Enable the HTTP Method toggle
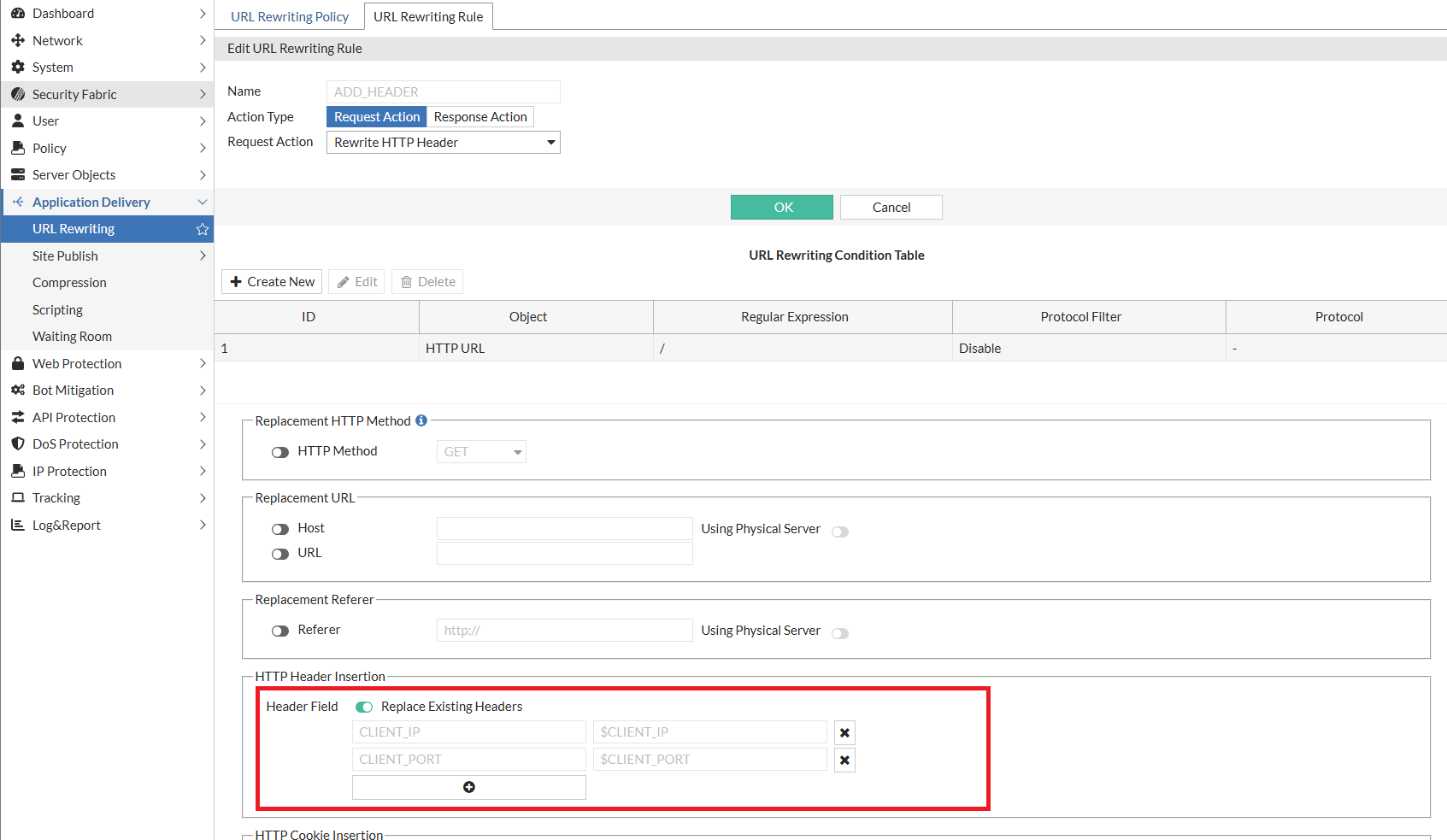This screenshot has height=840, width=1447. click(280, 452)
